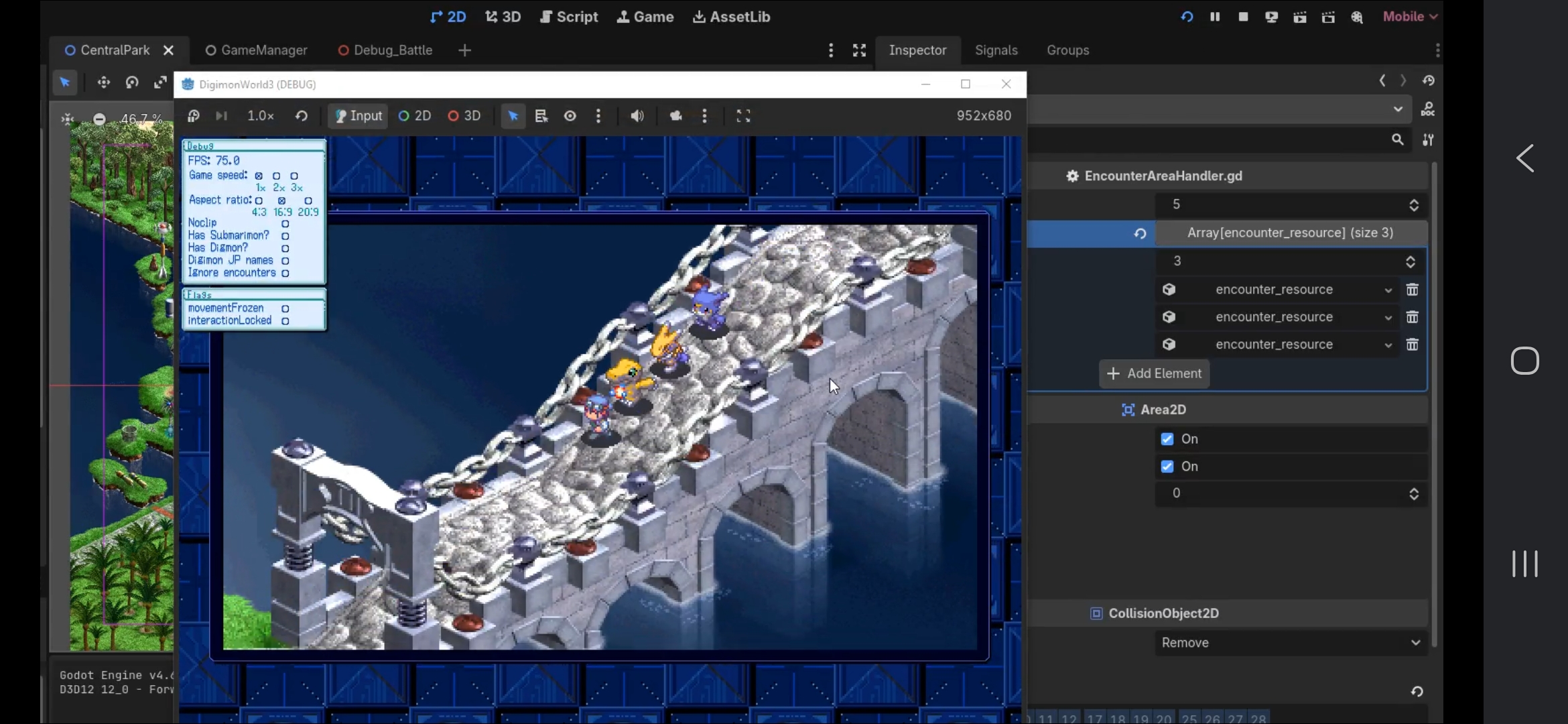Run a specific scene via the top-bar icon
This screenshot has height=724, width=1568.
[x=1328, y=17]
